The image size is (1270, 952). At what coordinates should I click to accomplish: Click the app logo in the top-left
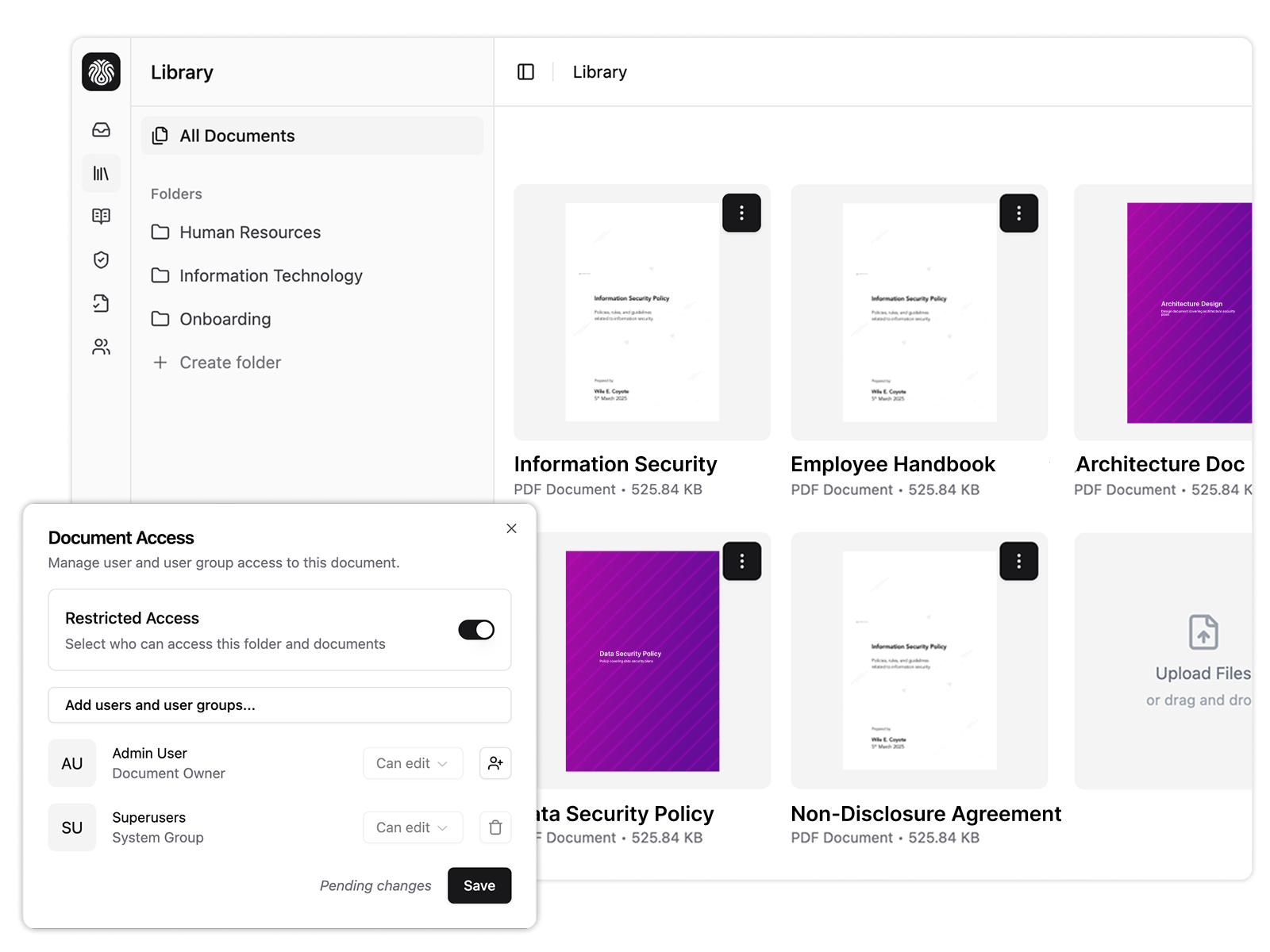(101, 72)
